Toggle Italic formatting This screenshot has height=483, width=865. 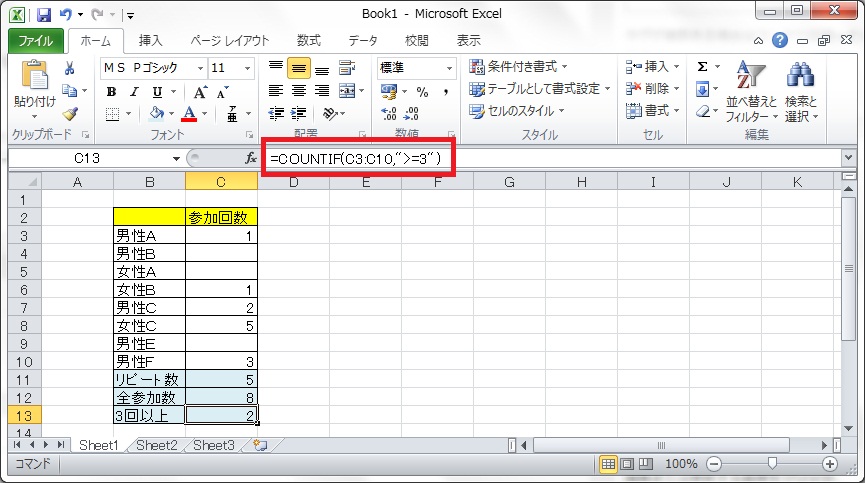click(x=134, y=92)
